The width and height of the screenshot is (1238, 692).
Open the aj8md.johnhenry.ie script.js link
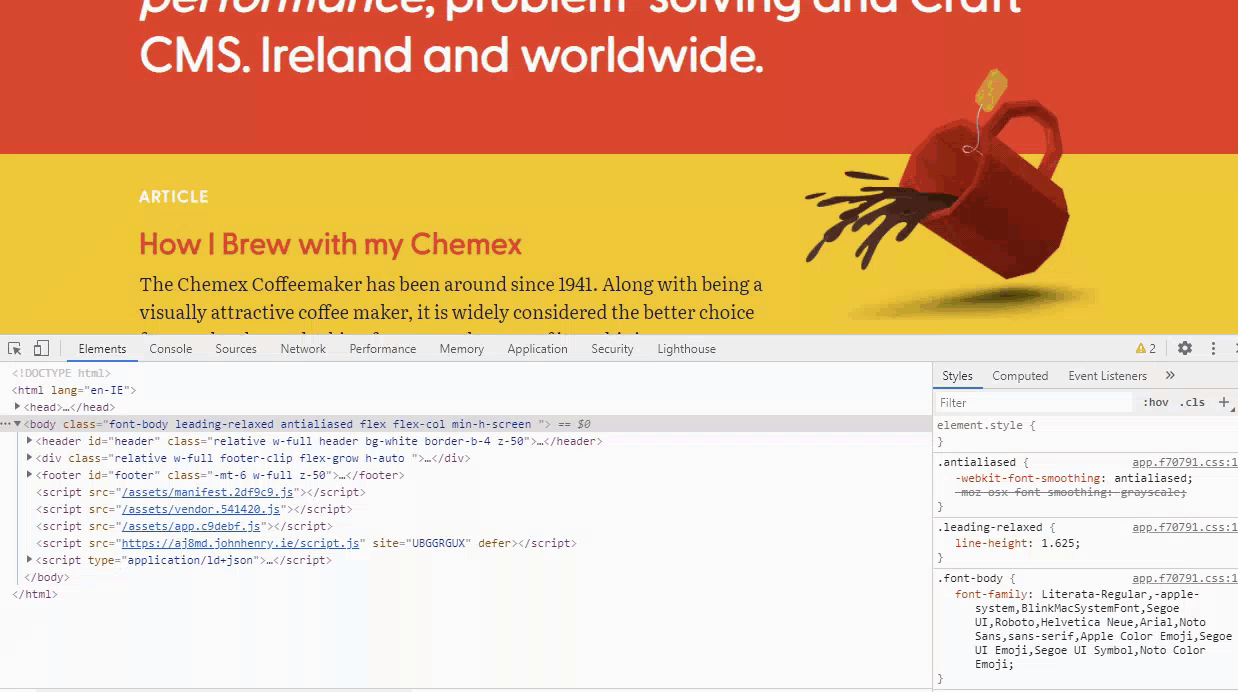pyautogui.click(x=240, y=543)
